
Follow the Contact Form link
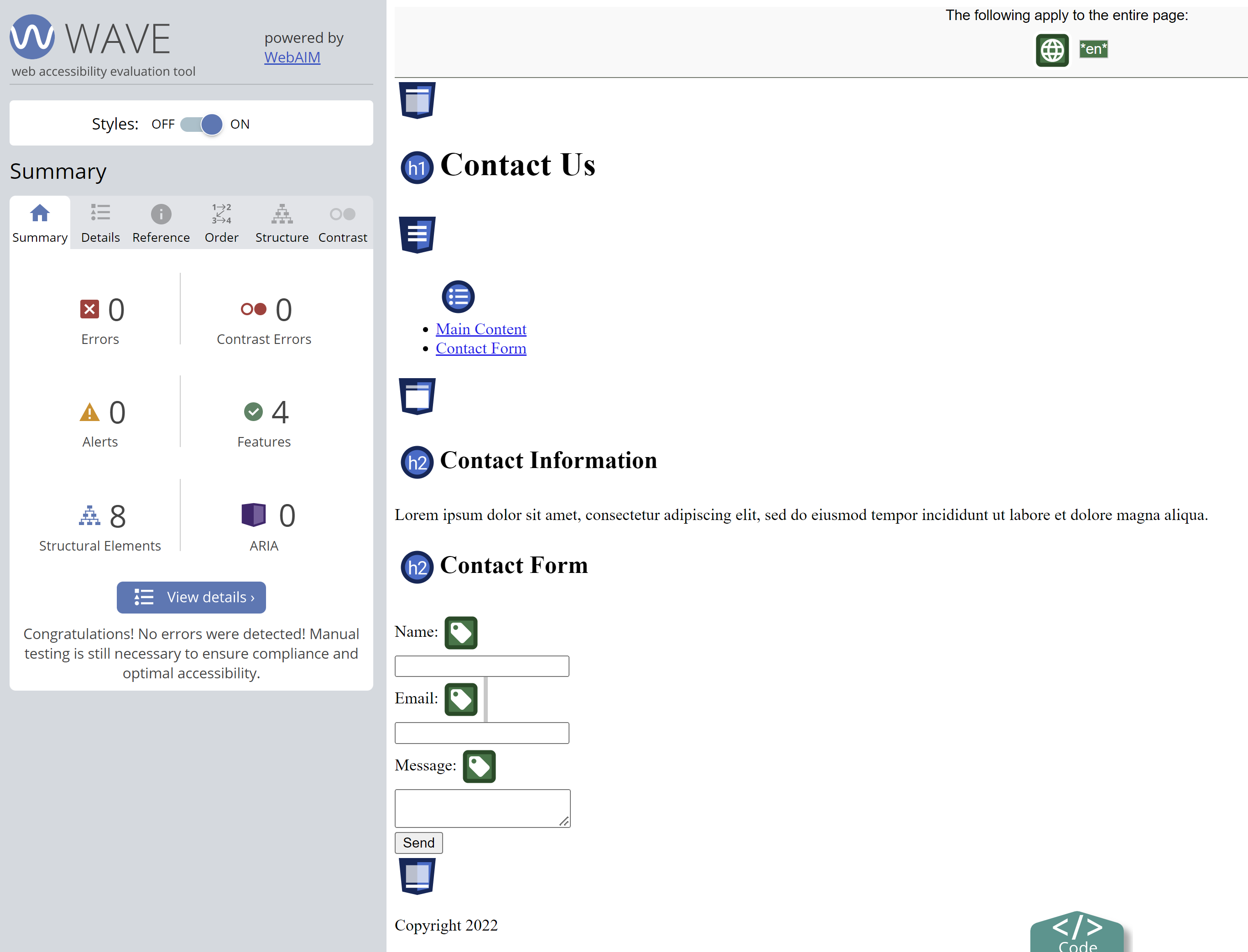point(481,348)
